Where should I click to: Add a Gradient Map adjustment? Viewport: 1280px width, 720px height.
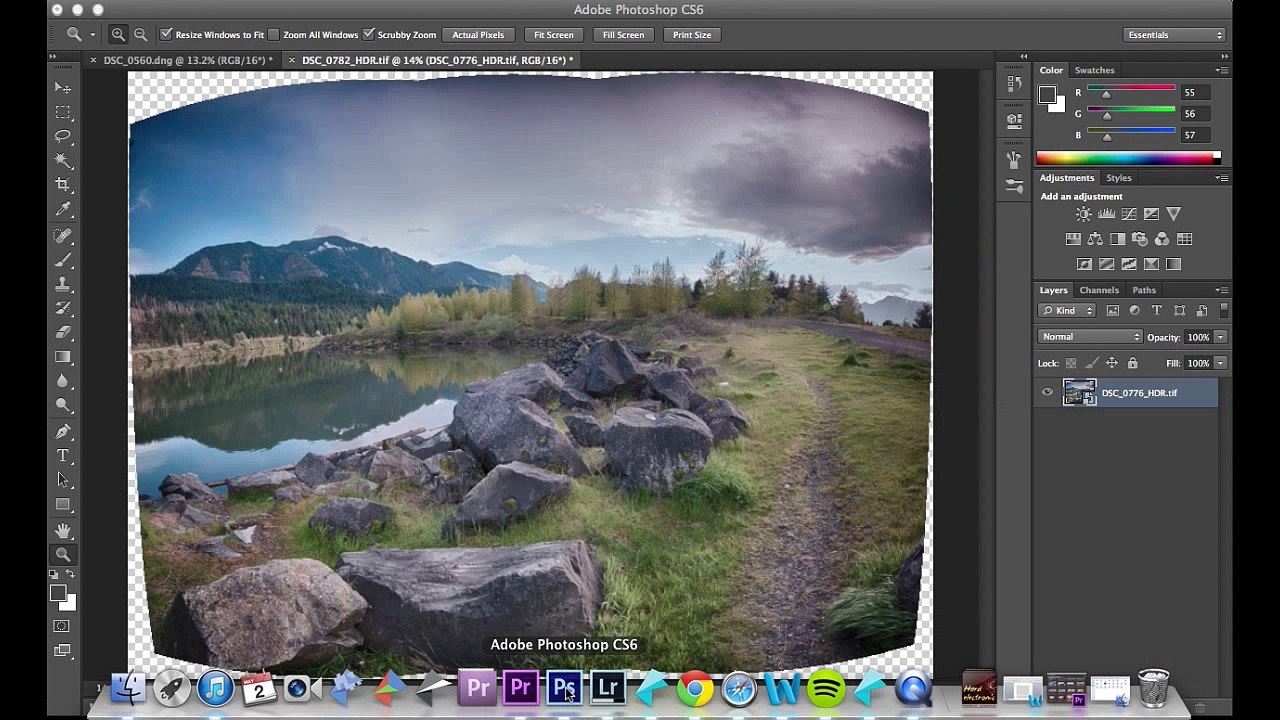point(1174,264)
